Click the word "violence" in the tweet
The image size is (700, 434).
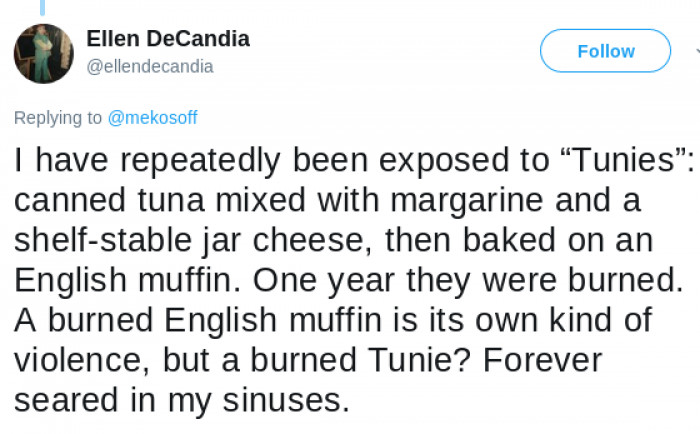(x=78, y=360)
